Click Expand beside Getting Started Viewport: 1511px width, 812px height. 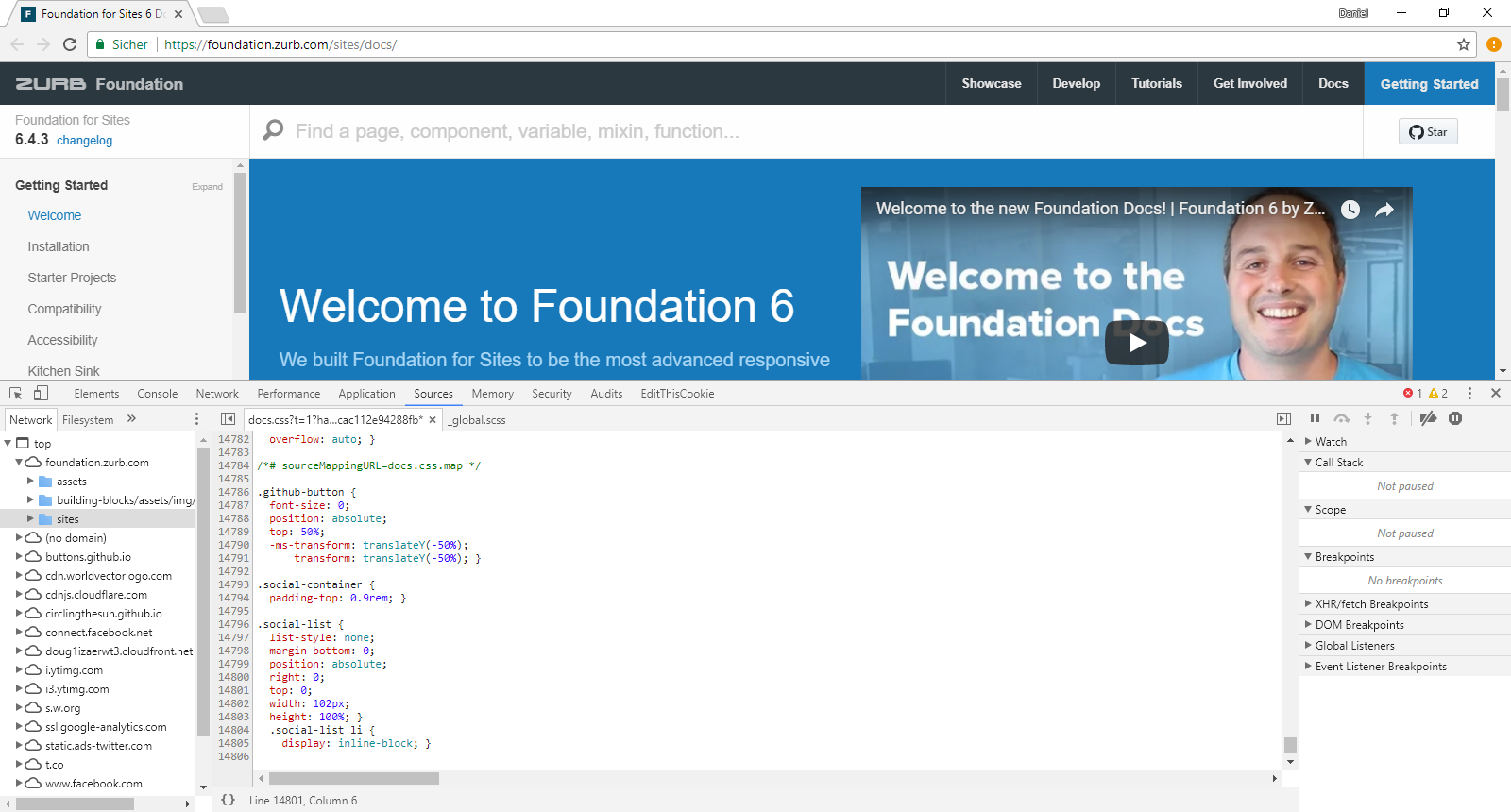[207, 187]
